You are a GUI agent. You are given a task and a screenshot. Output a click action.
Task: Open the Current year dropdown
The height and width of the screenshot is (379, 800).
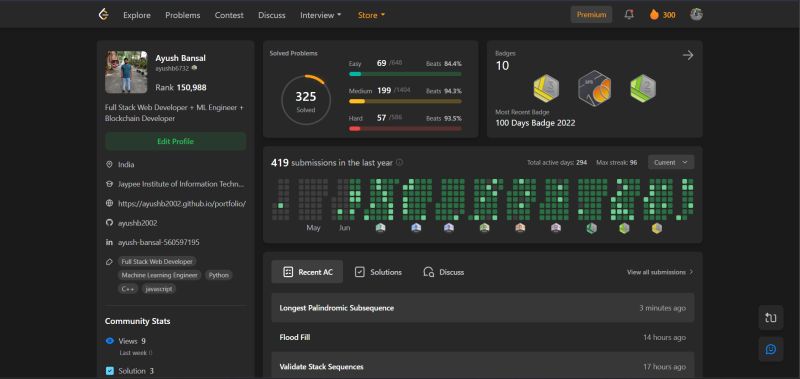point(671,162)
